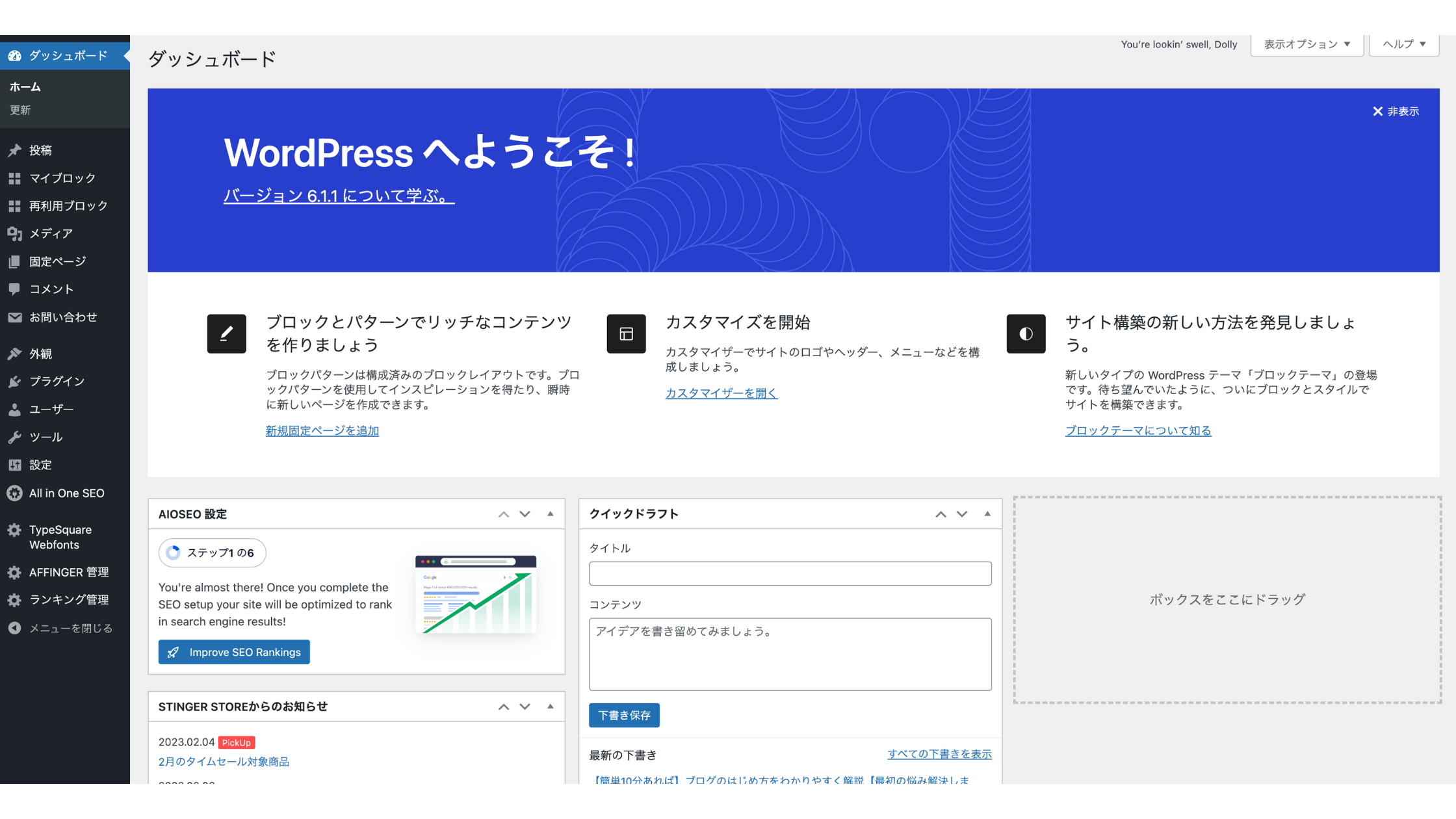Click the pushpin icon next to 投稿
Image resolution: width=1456 pixels, height=819 pixels.
[14, 150]
